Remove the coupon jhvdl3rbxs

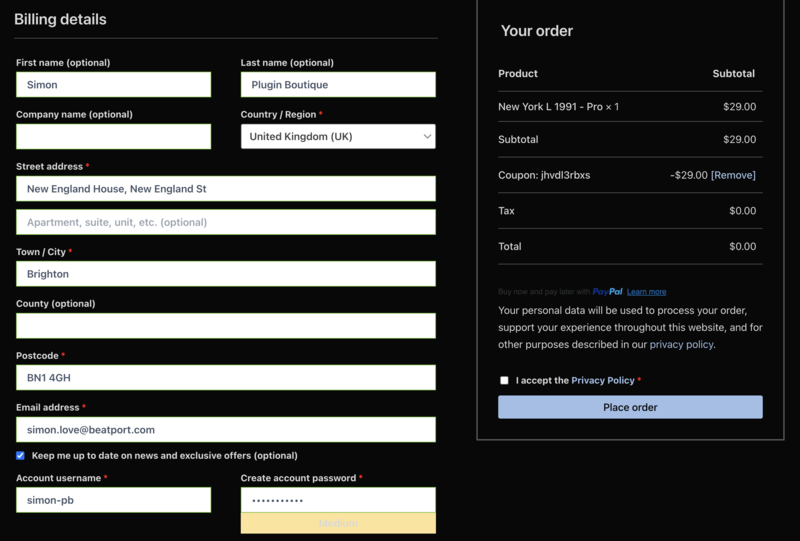[733, 175]
